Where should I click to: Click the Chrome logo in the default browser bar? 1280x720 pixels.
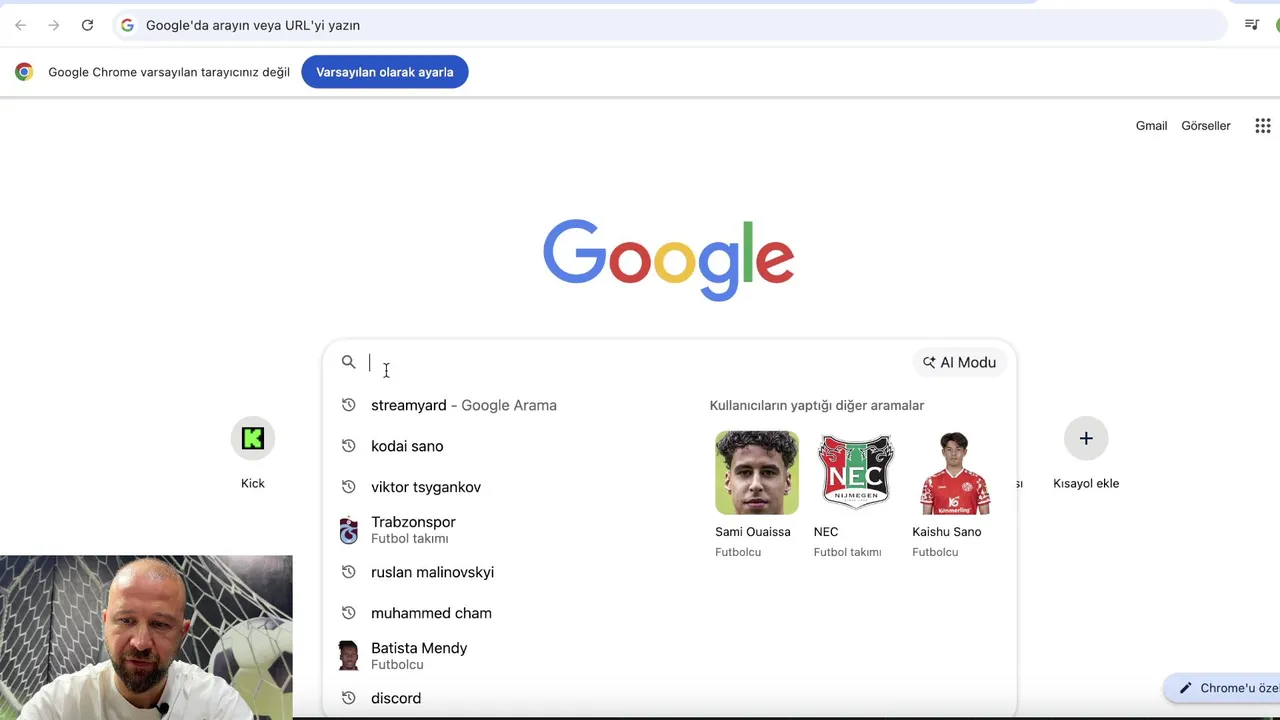click(x=24, y=72)
